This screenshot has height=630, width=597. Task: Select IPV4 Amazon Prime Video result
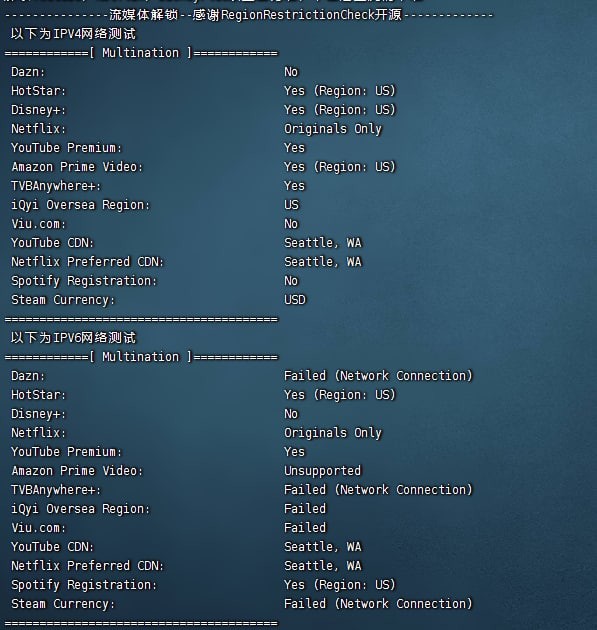tap(340, 167)
